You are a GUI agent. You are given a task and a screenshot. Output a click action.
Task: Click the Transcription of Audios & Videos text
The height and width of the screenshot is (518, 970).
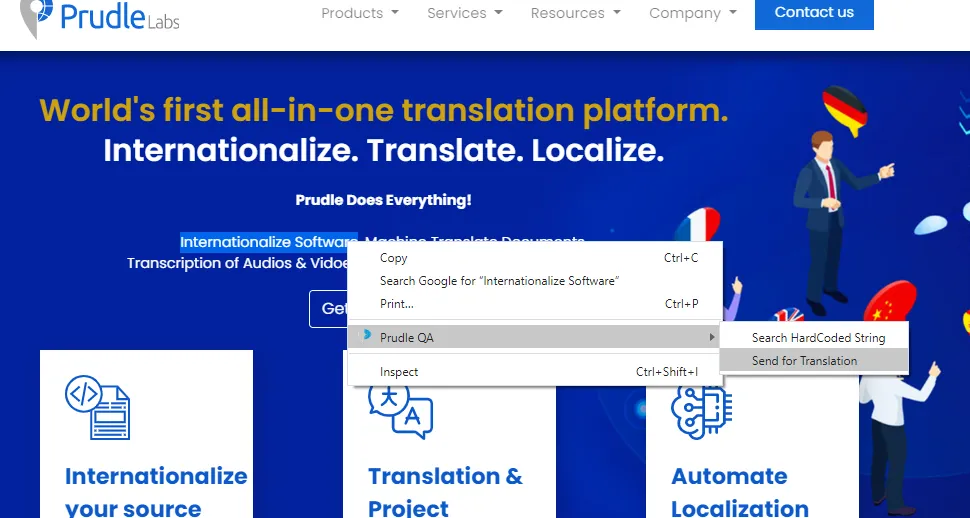(238, 263)
